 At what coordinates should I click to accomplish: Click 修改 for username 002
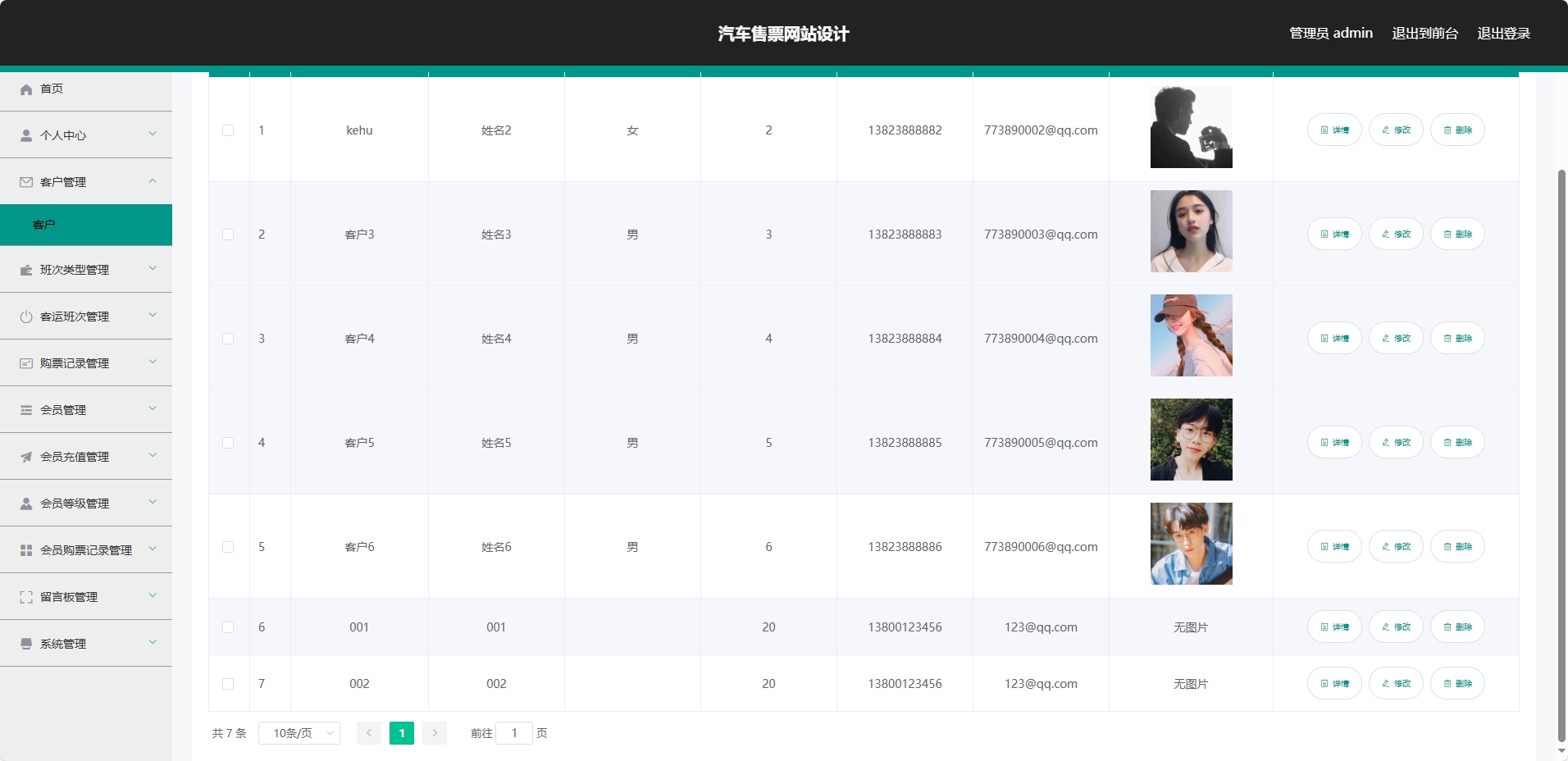point(1396,684)
